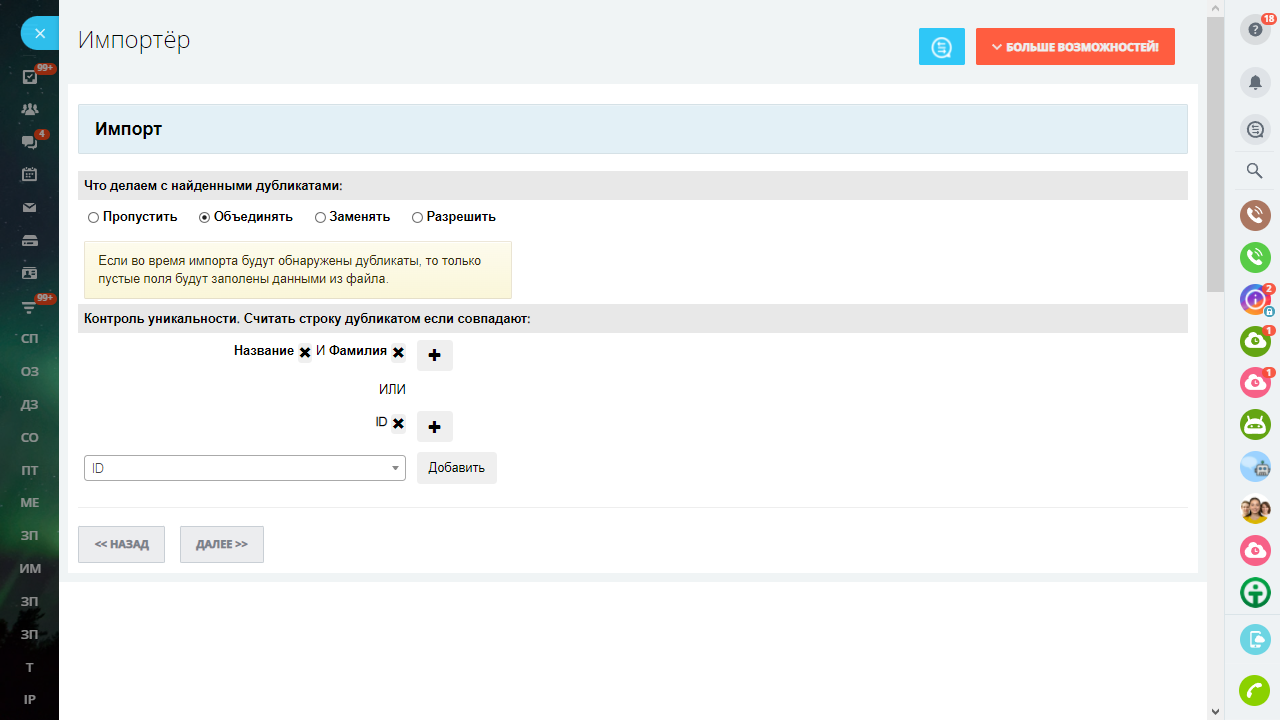The width and height of the screenshot is (1280, 720).
Task: Open the brown phone call icon
Action: pos(1255,215)
